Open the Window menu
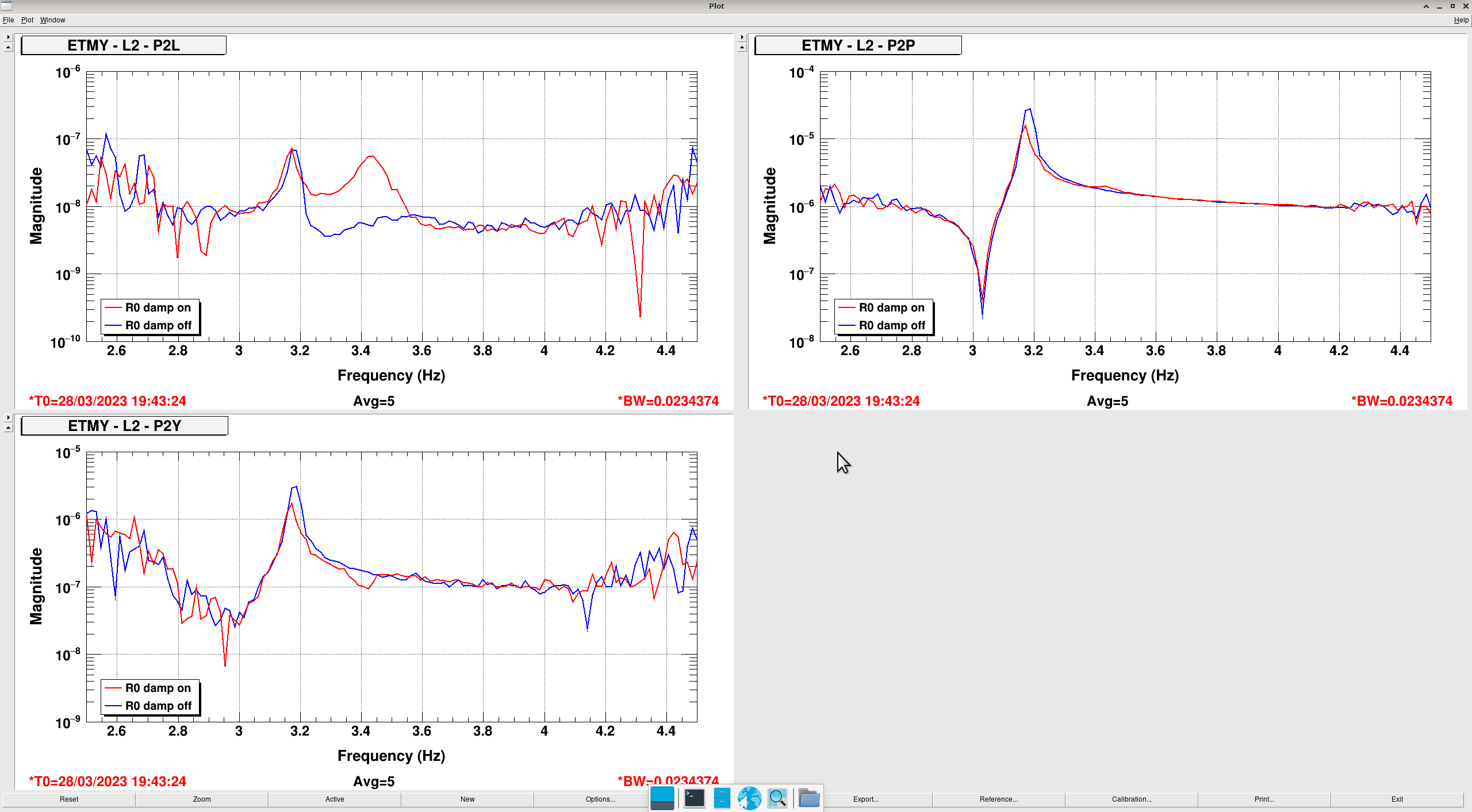The height and width of the screenshot is (812, 1472). 52,20
